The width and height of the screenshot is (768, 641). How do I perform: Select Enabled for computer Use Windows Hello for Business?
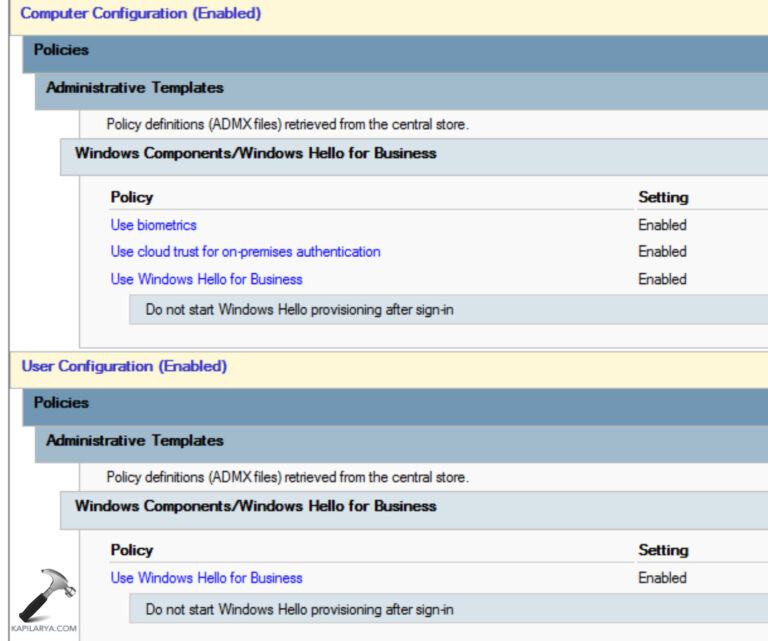click(662, 279)
